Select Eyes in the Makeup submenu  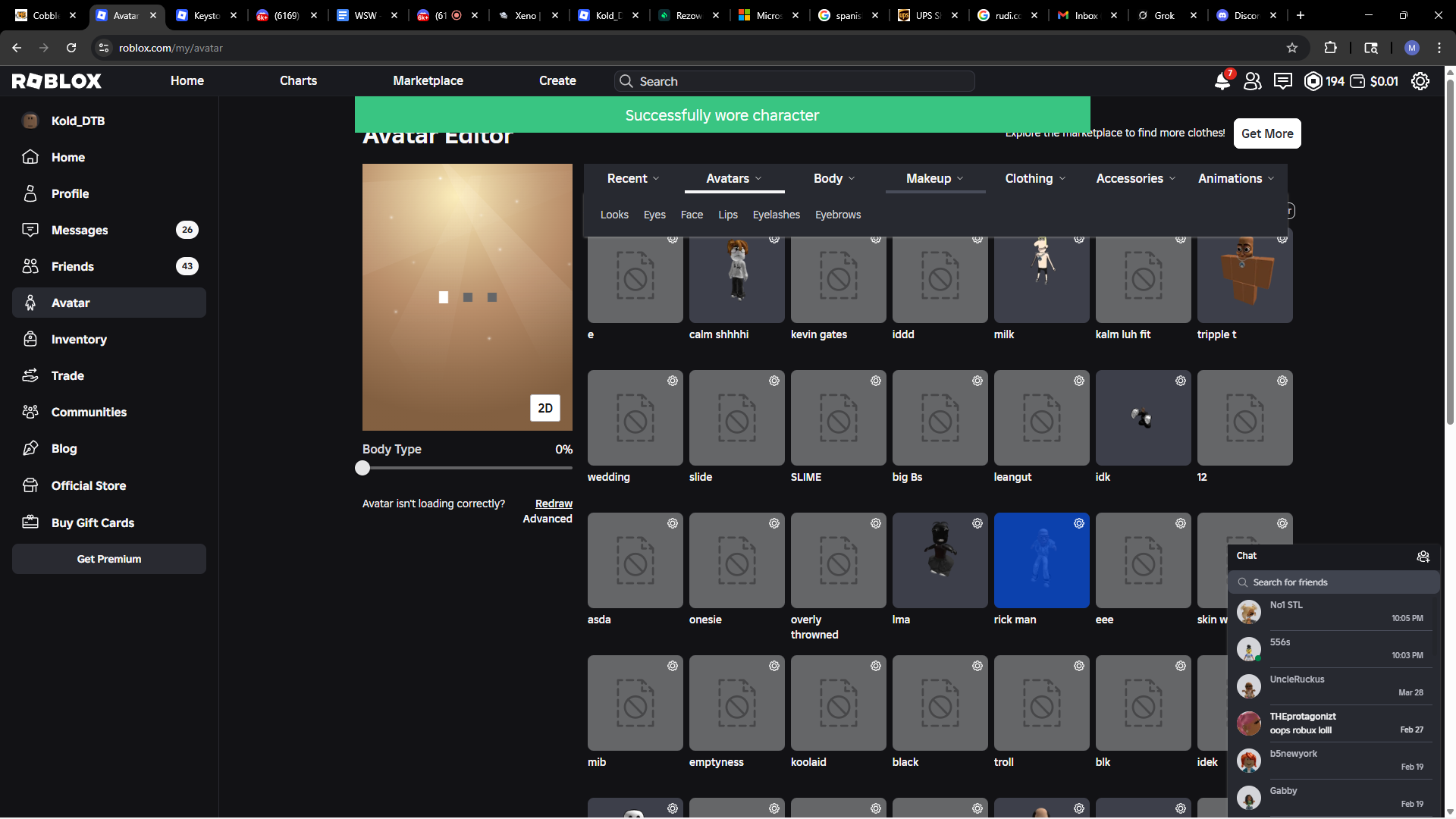[x=654, y=215]
